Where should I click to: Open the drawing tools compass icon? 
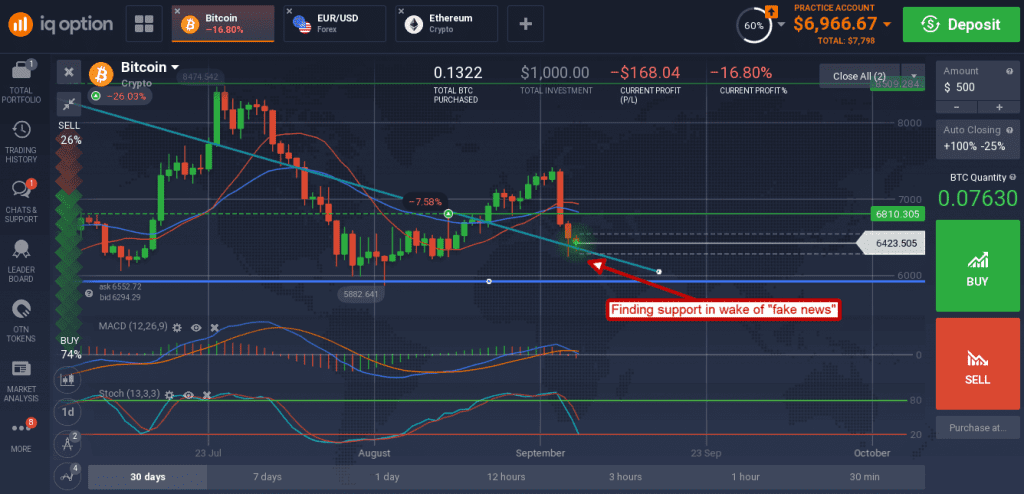point(67,444)
